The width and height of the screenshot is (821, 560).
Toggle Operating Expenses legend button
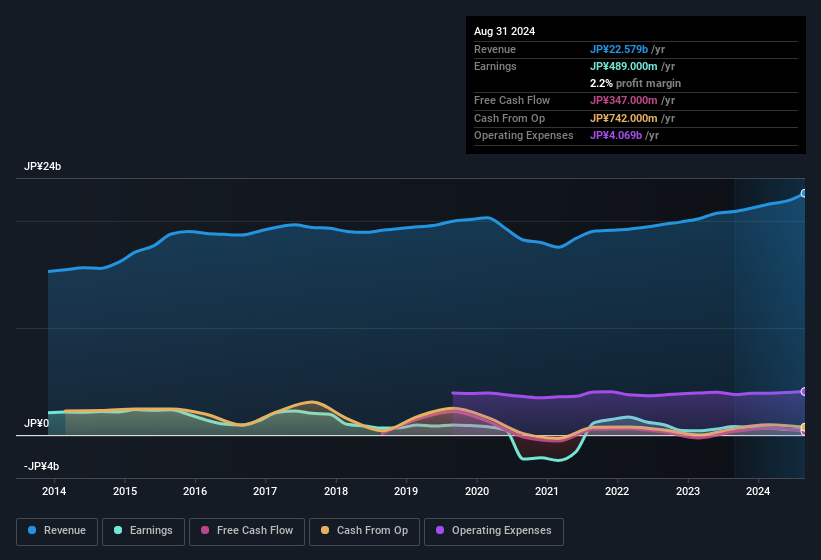[493, 531]
